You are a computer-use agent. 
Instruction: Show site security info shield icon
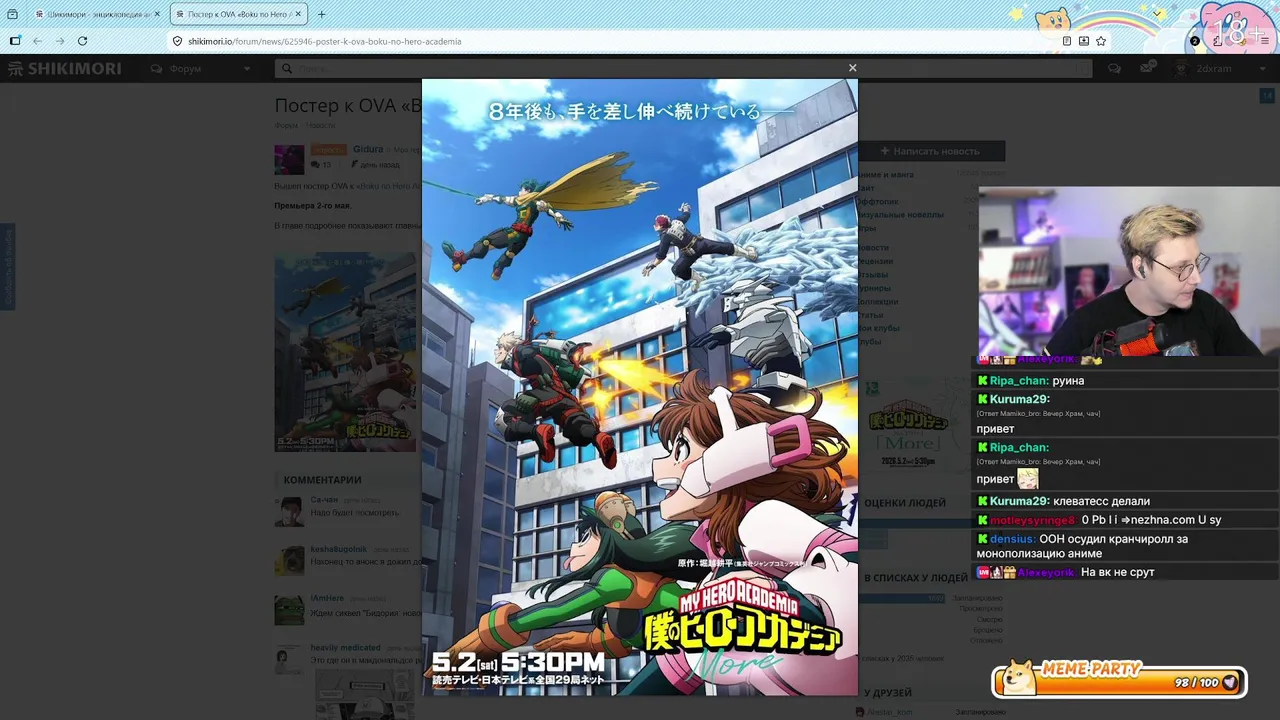point(178,41)
